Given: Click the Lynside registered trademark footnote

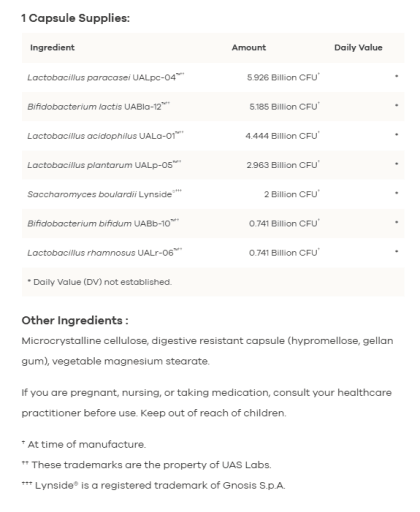Looking at the screenshot, I should point(153,485).
